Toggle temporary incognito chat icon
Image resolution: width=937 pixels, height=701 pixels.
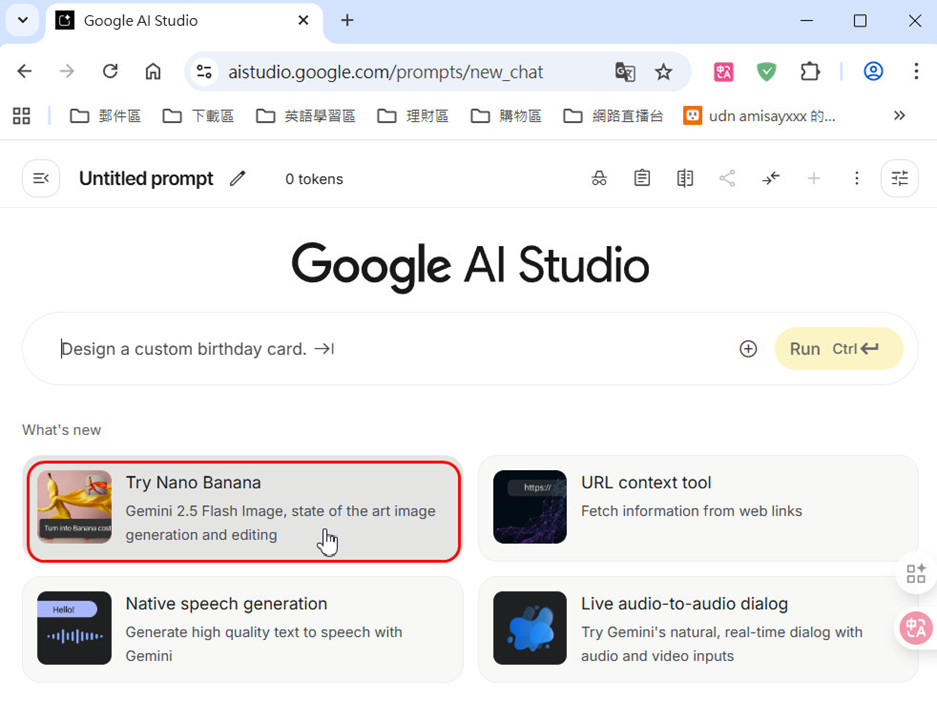click(x=599, y=178)
